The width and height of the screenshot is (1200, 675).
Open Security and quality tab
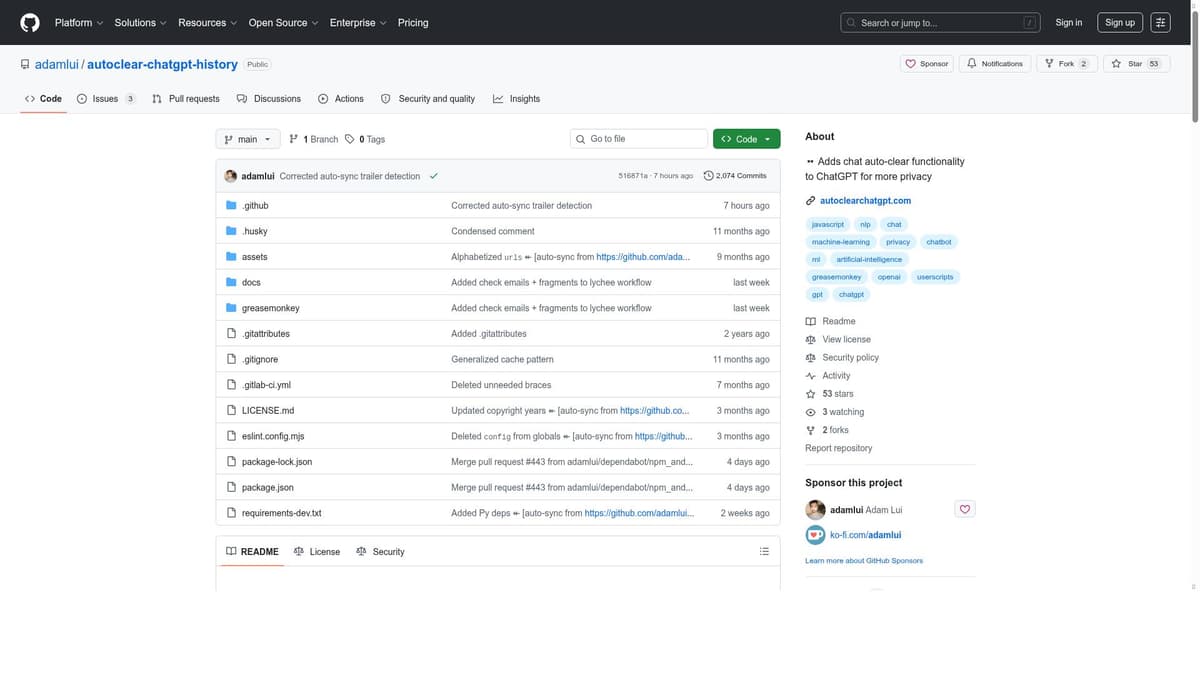point(428,99)
